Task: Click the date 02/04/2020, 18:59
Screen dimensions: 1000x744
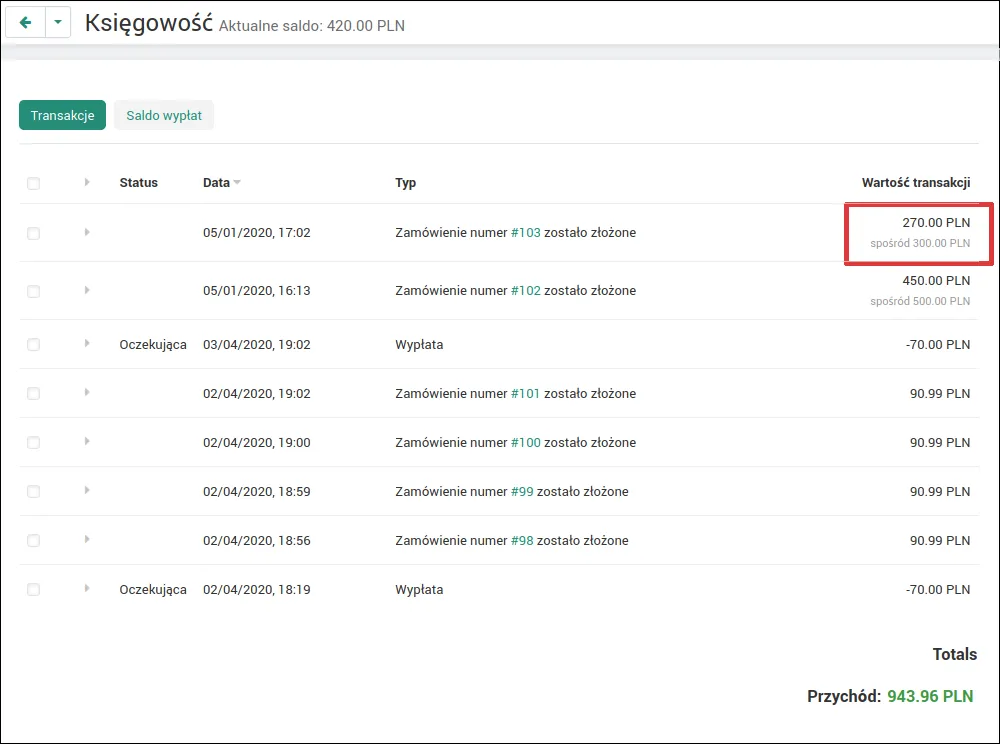Action: coord(256,492)
